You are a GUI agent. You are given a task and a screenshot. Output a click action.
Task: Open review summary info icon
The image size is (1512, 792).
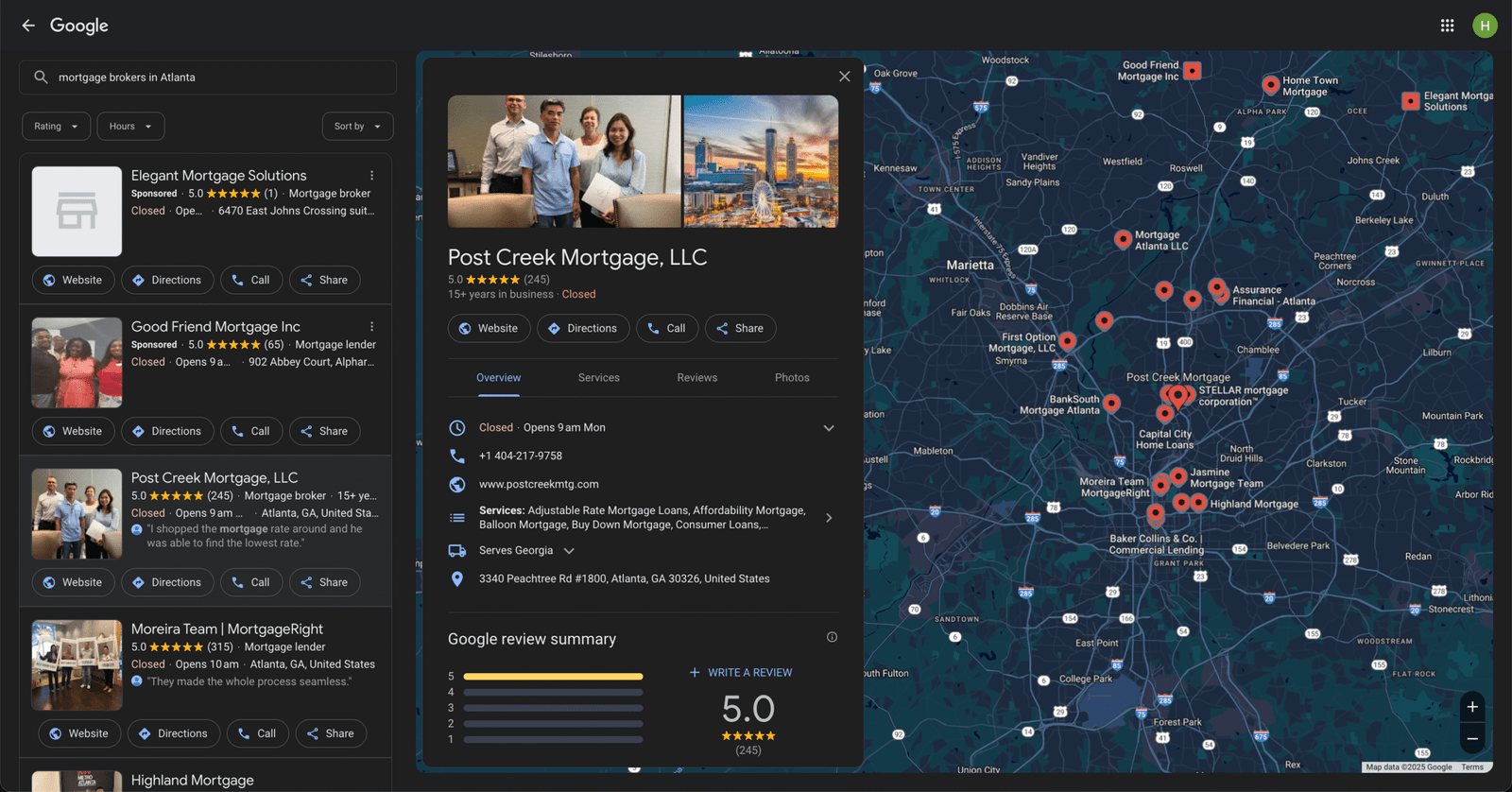[832, 637]
